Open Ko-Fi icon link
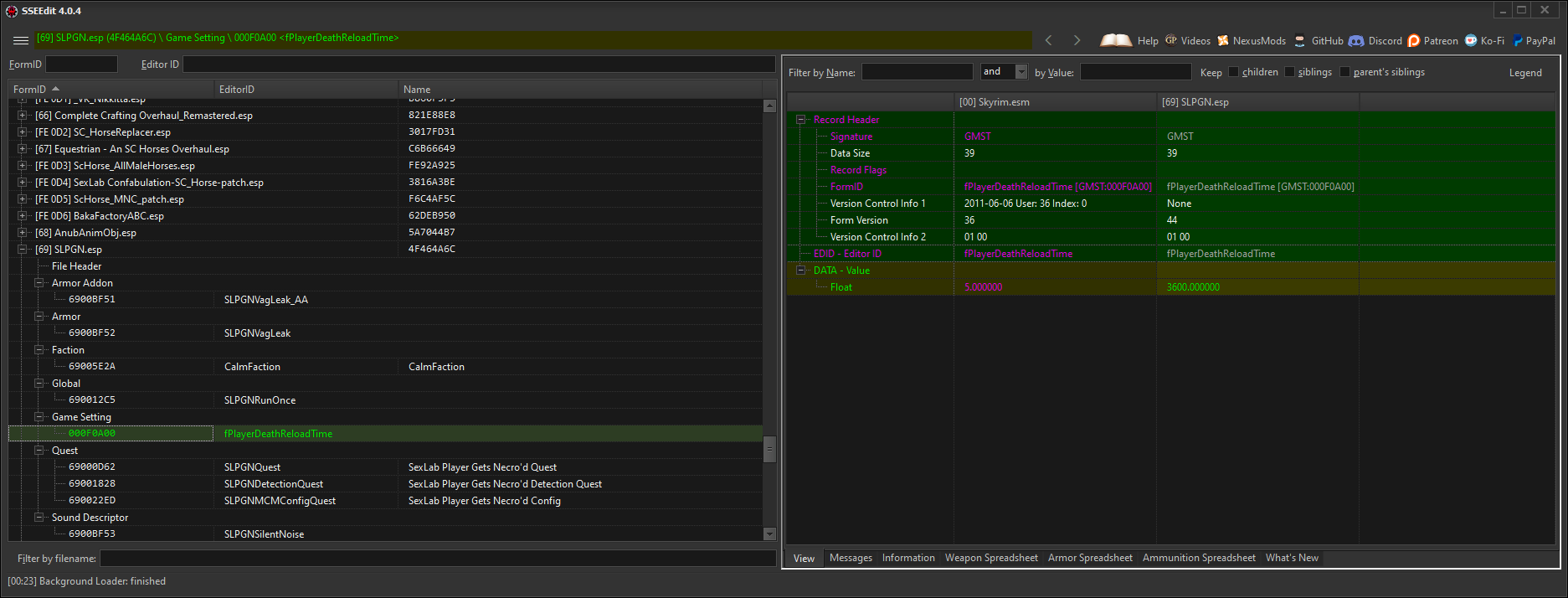Viewport: 1568px width, 598px height. [1471, 40]
